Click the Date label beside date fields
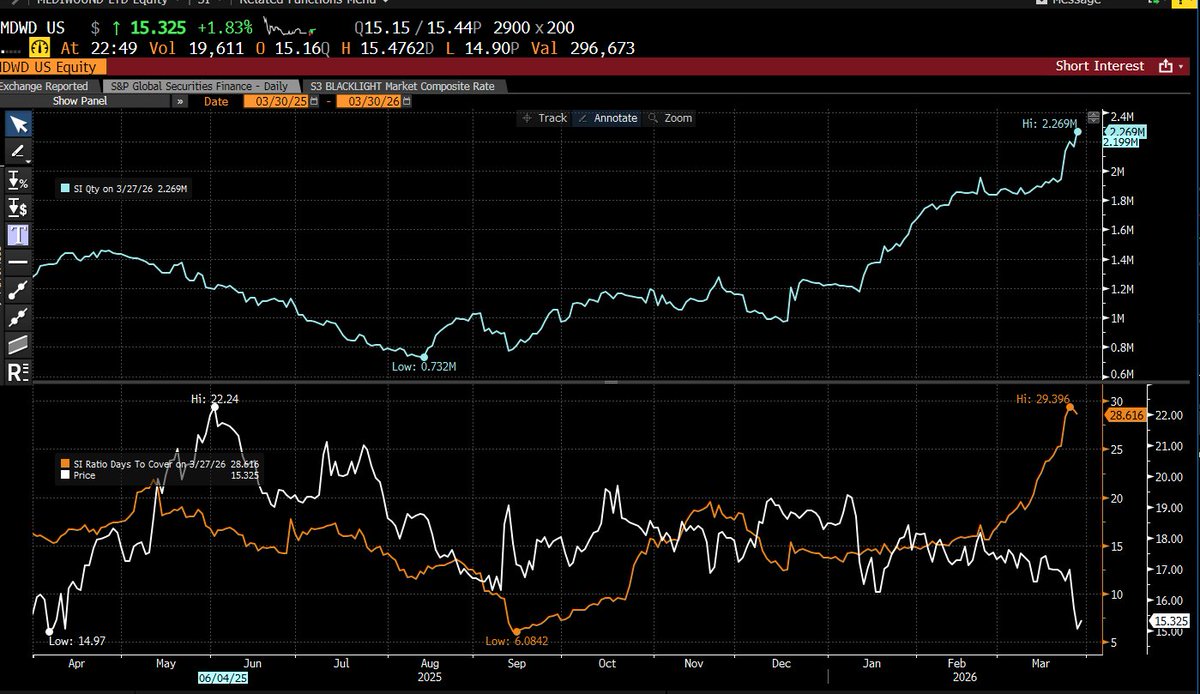The image size is (1200, 694). pyautogui.click(x=215, y=102)
